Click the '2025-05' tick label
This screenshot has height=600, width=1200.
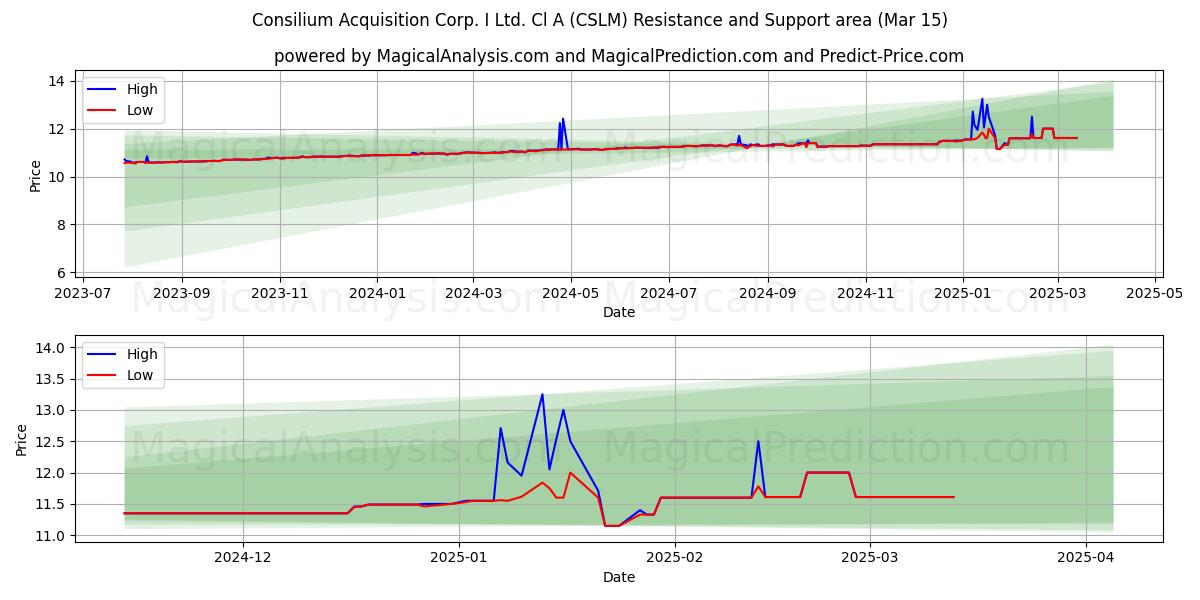point(1156,293)
